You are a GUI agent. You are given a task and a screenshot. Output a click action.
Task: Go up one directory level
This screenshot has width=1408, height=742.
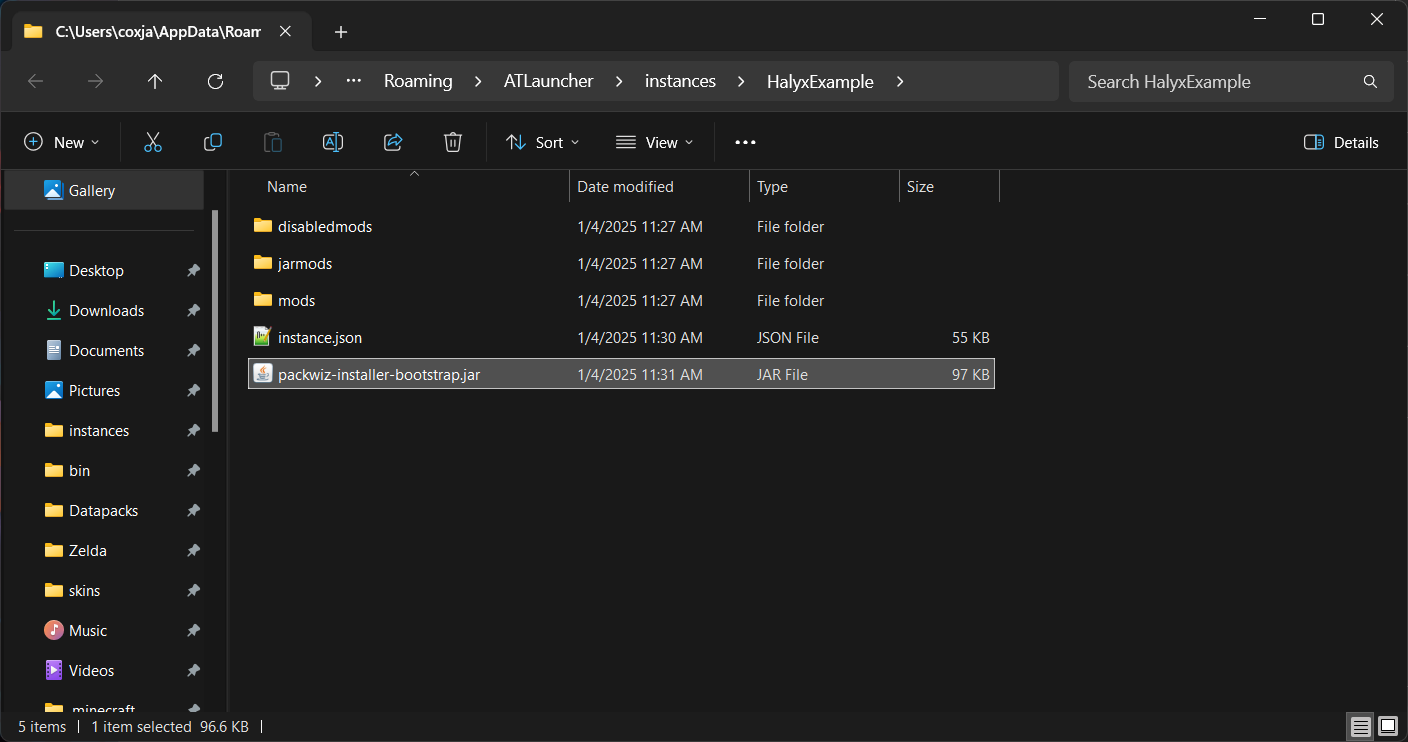pos(155,82)
